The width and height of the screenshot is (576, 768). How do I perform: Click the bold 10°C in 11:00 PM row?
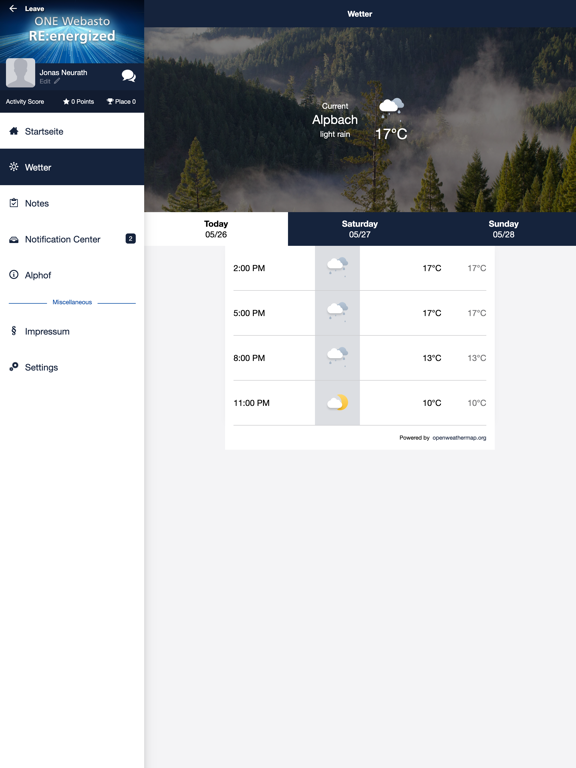point(432,403)
